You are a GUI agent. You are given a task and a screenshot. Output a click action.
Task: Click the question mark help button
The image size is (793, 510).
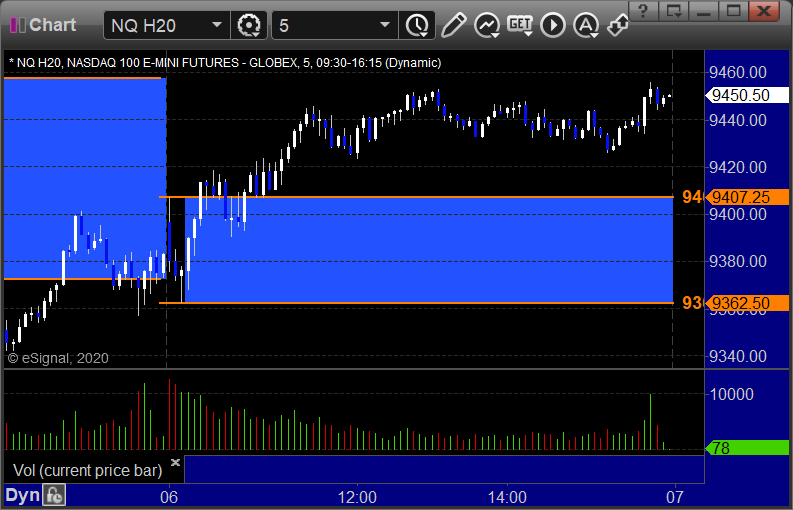coord(643,10)
